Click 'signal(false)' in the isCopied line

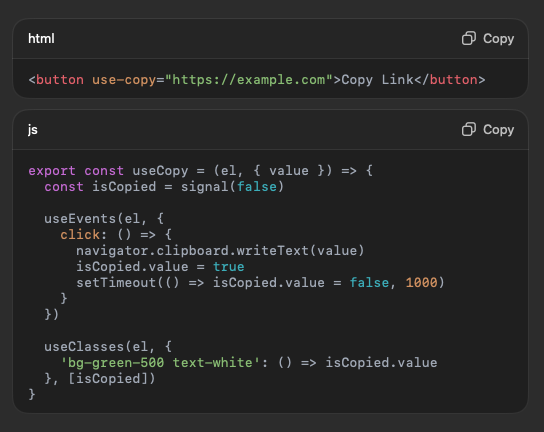232,187
